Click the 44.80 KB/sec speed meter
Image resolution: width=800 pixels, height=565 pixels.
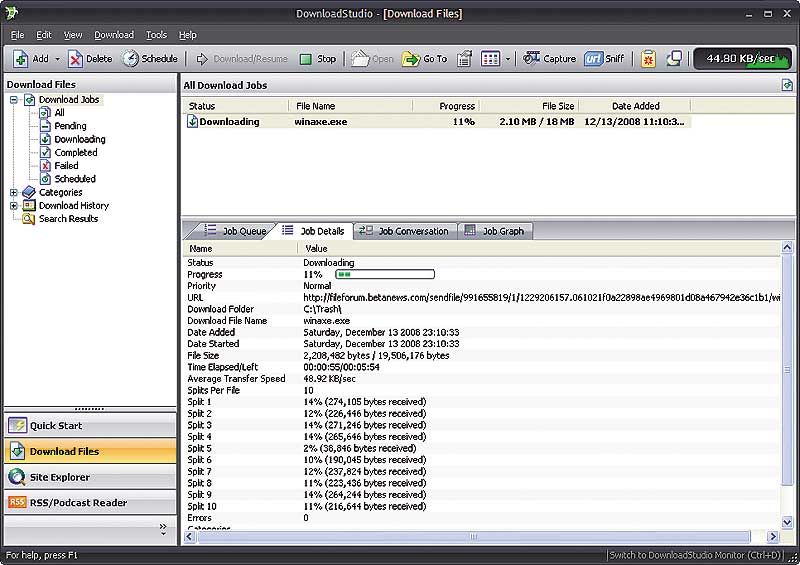coord(742,59)
